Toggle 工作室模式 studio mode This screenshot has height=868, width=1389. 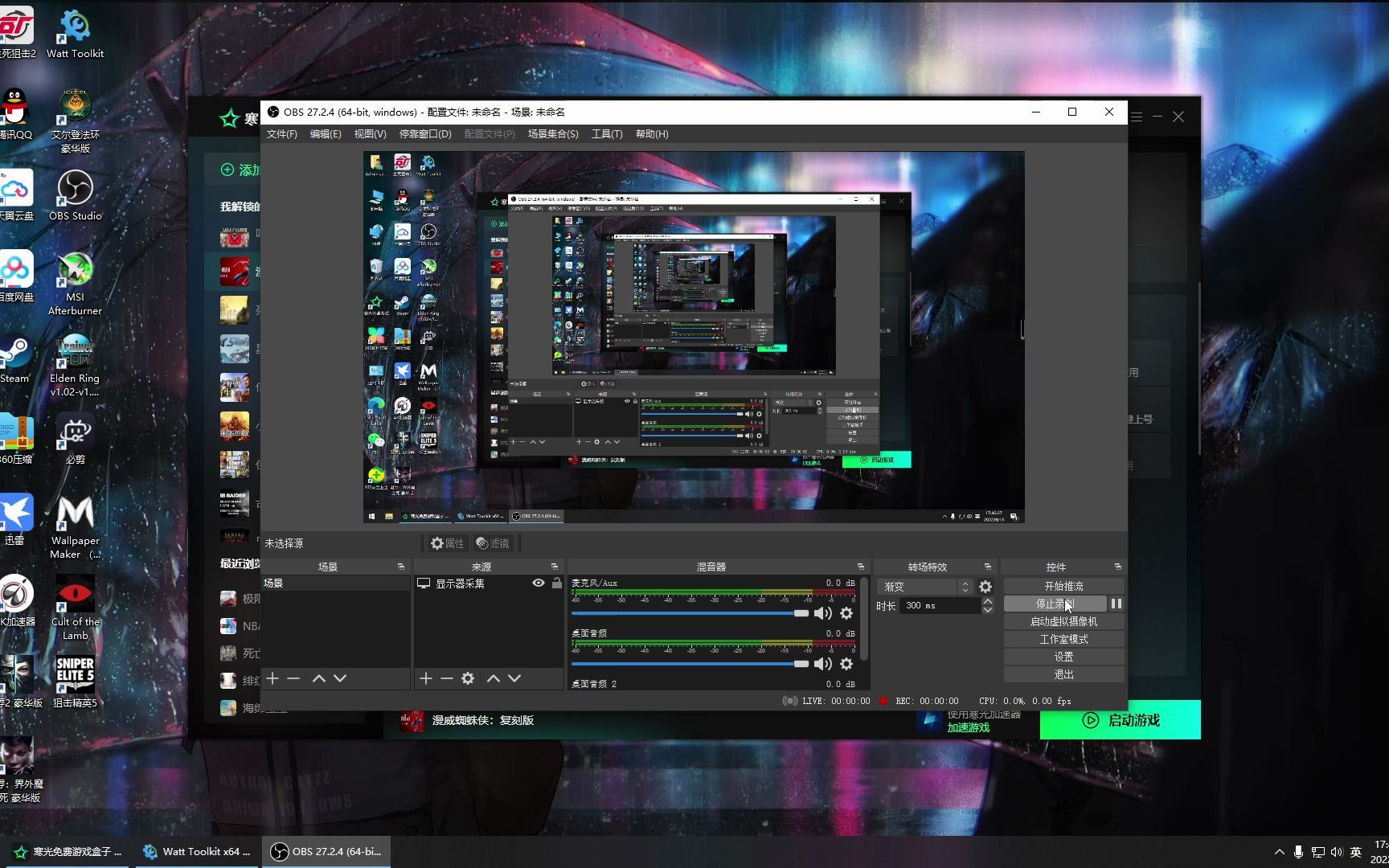pyautogui.click(x=1063, y=639)
